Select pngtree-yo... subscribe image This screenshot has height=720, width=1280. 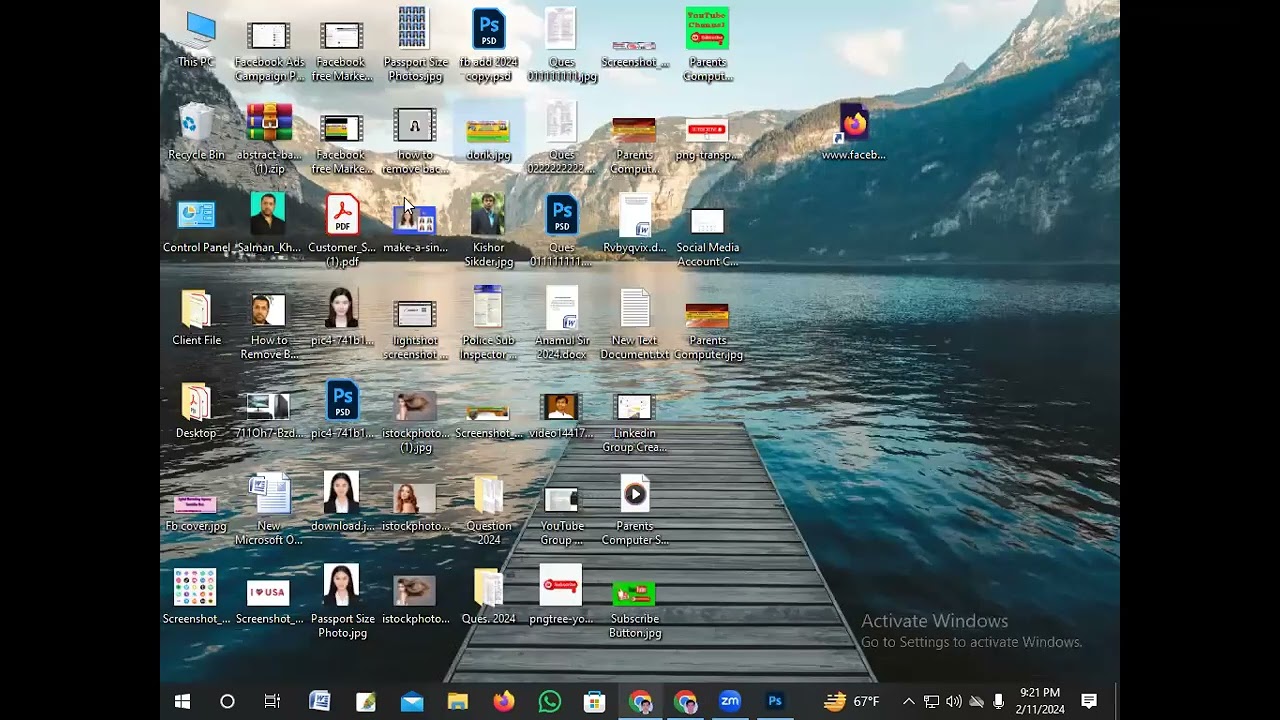tap(562, 597)
